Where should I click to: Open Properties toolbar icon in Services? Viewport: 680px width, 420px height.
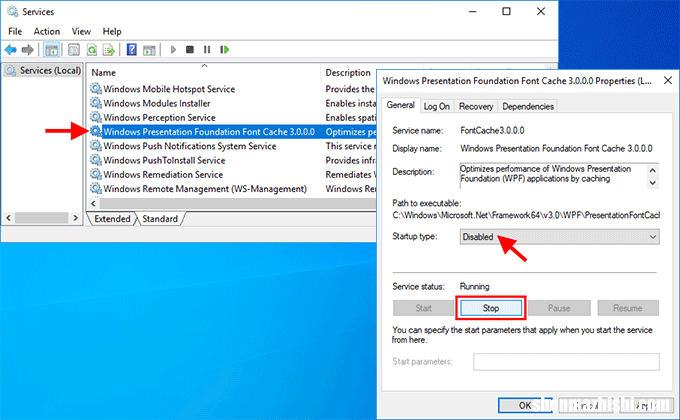click(x=74, y=50)
